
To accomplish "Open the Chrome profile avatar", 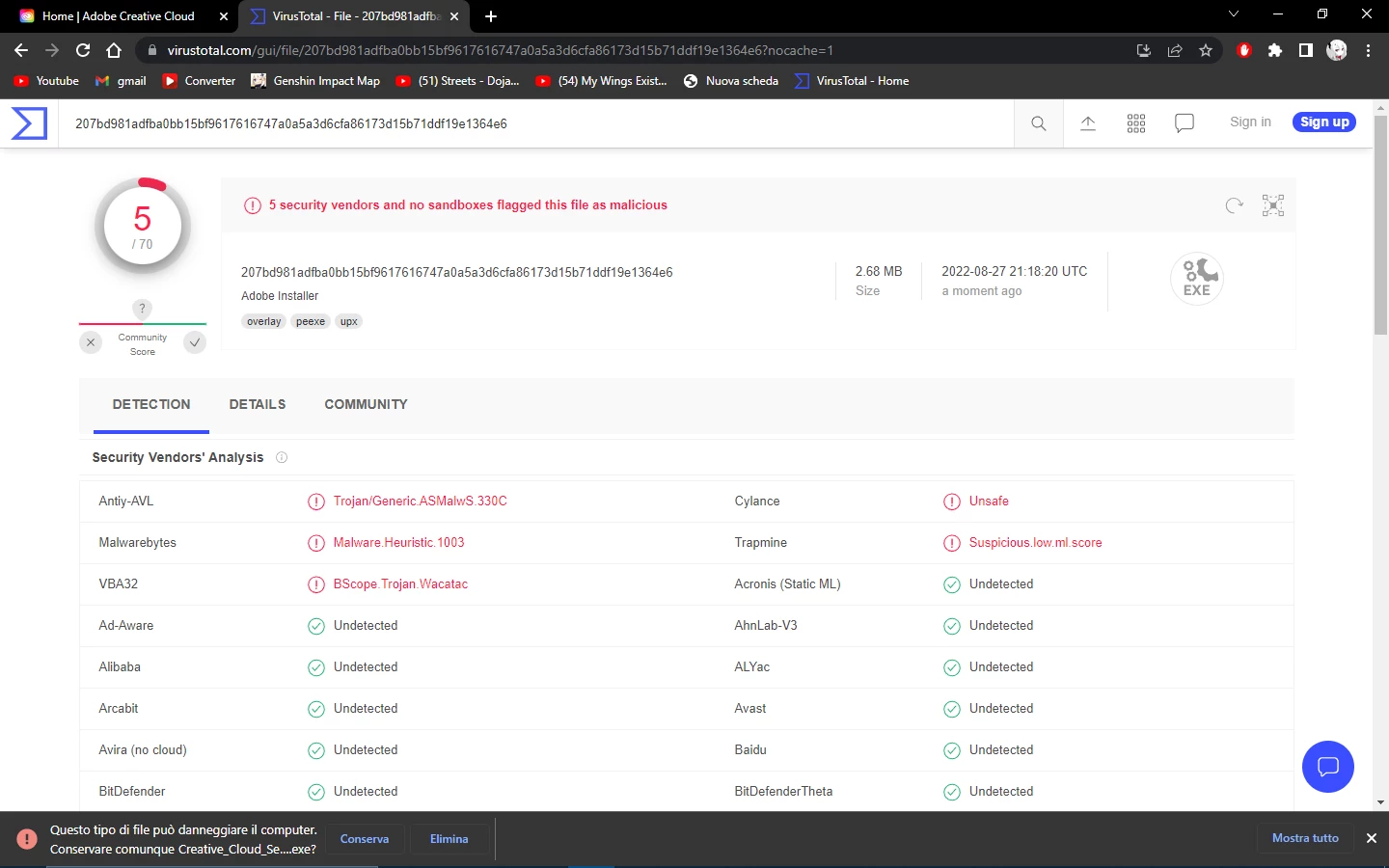I will pyautogui.click(x=1337, y=50).
